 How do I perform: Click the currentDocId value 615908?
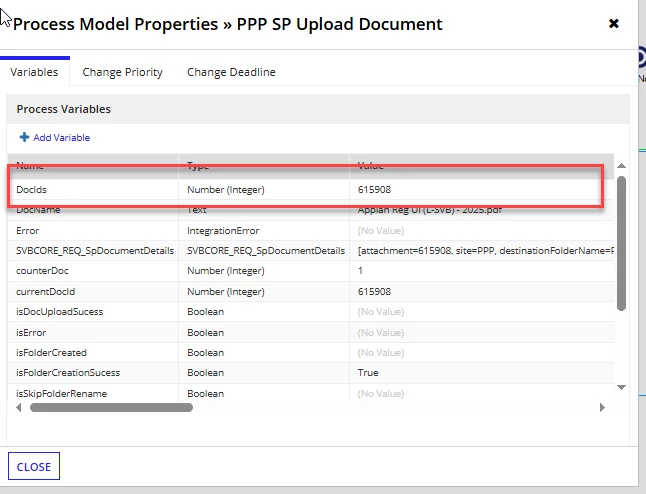click(374, 292)
